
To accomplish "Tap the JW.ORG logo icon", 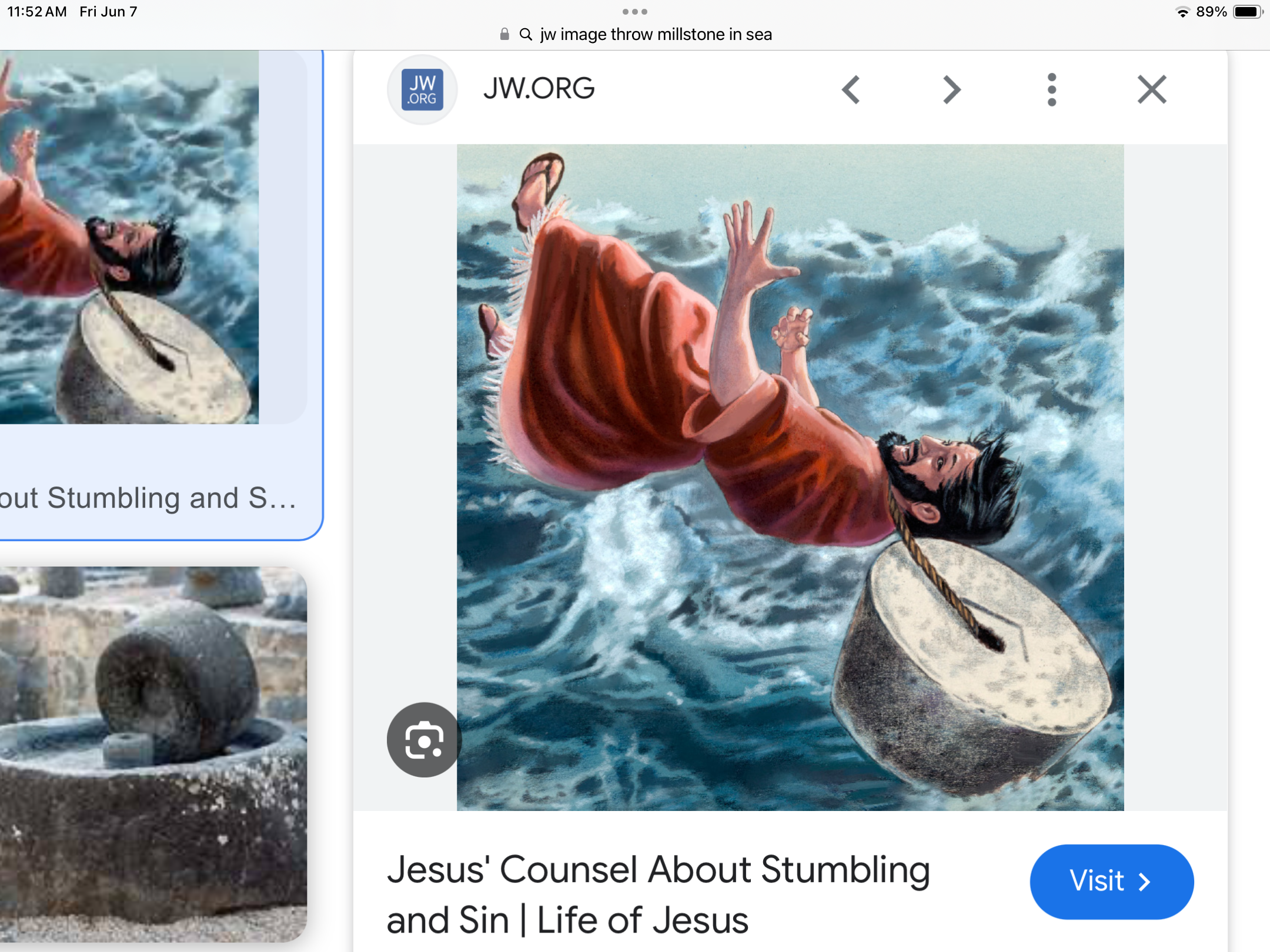I will (422, 90).
